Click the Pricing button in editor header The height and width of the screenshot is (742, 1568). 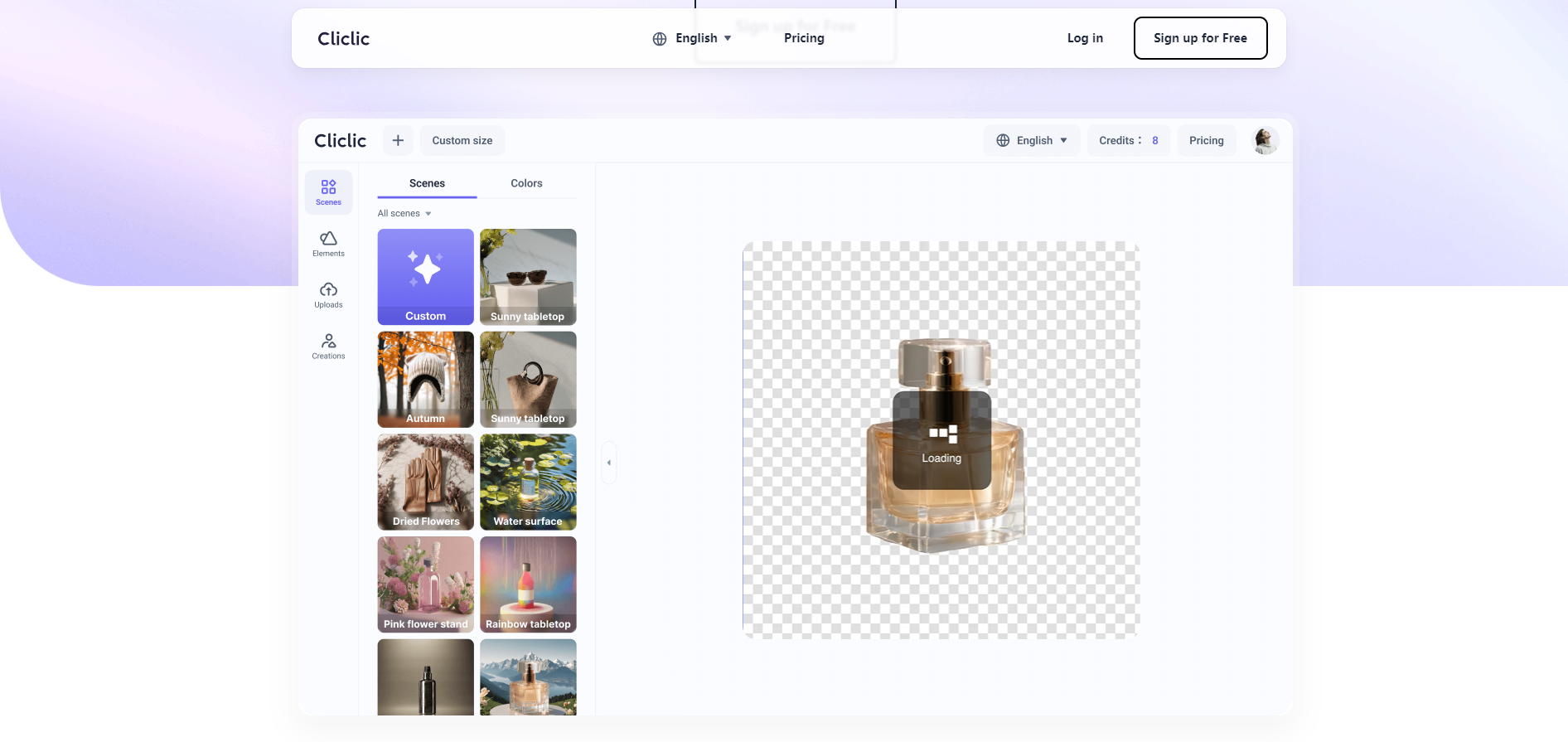(1206, 140)
